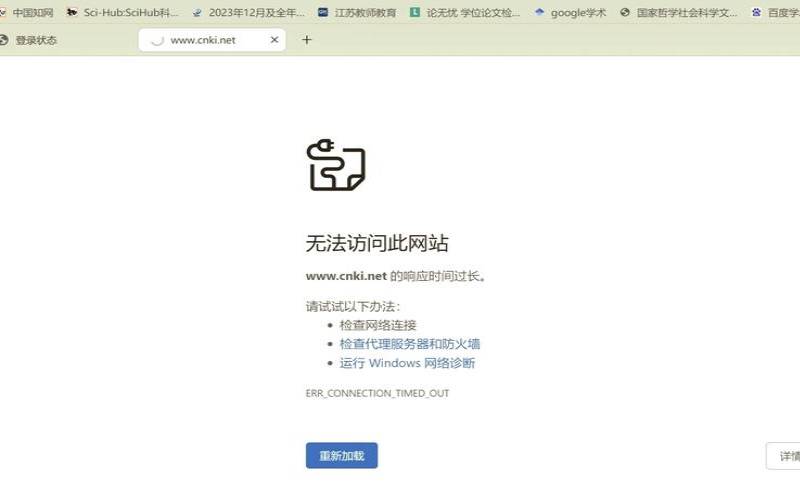Open the 国家哲学社会科学文 bookmark
This screenshot has width=800, height=500.
[679, 12]
